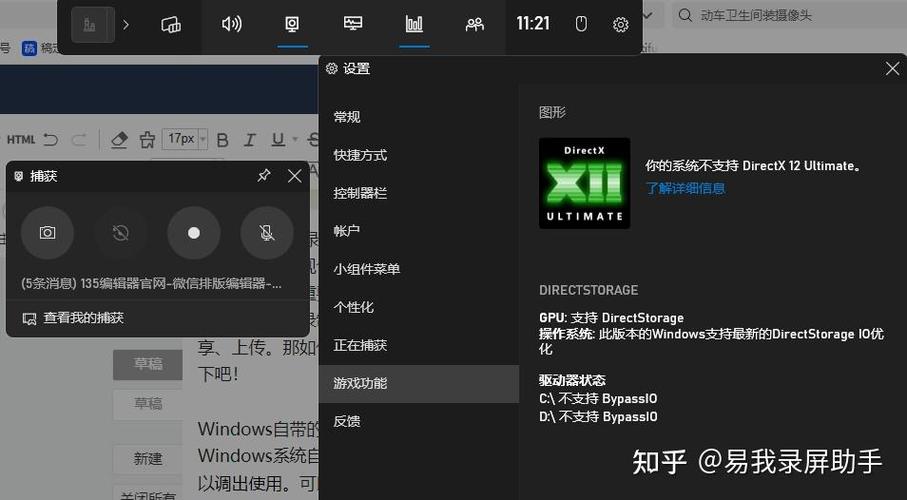
Task: Open the Xbox Social people widget
Action: pos(475,24)
